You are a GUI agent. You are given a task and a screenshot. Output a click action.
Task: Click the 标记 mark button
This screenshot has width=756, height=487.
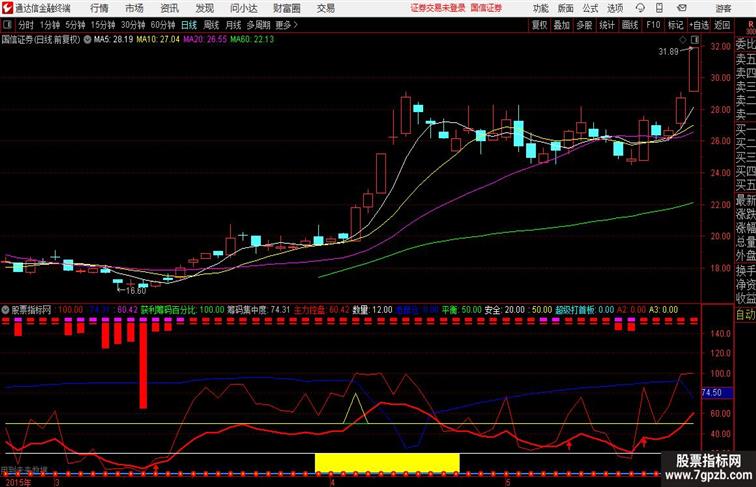(675, 25)
